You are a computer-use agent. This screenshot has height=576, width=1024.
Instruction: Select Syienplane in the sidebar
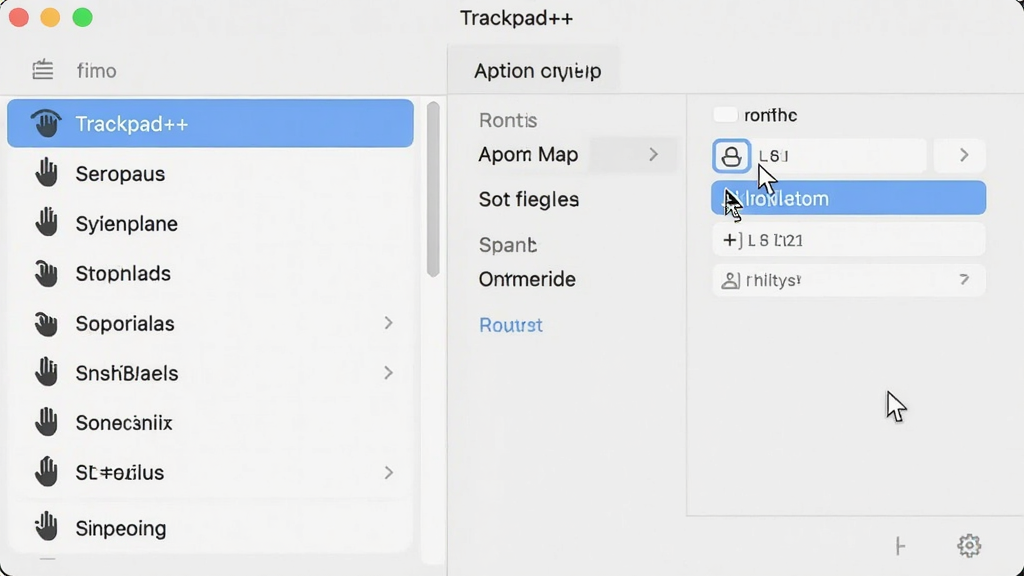210,223
